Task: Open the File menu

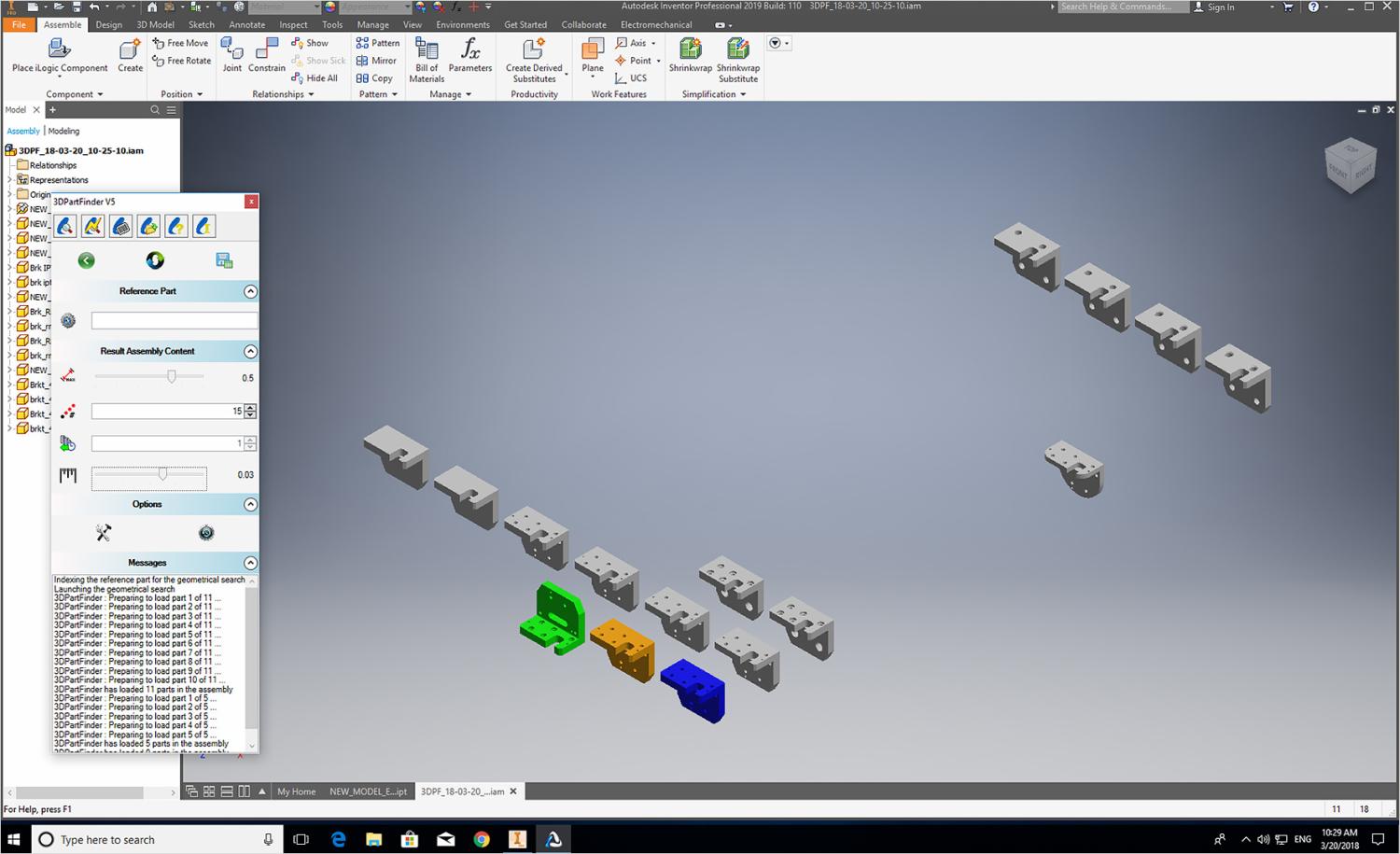Action: click(19, 24)
